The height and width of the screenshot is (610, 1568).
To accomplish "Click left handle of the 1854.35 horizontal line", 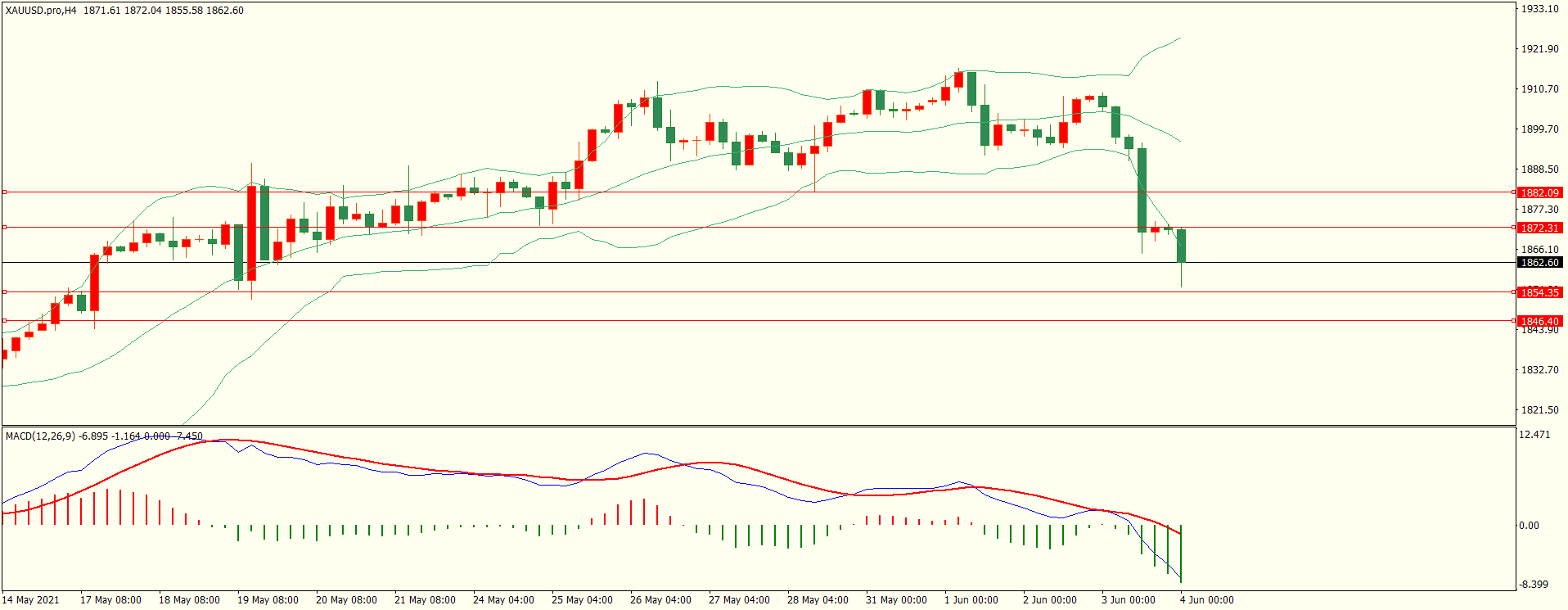I will 4,292.
